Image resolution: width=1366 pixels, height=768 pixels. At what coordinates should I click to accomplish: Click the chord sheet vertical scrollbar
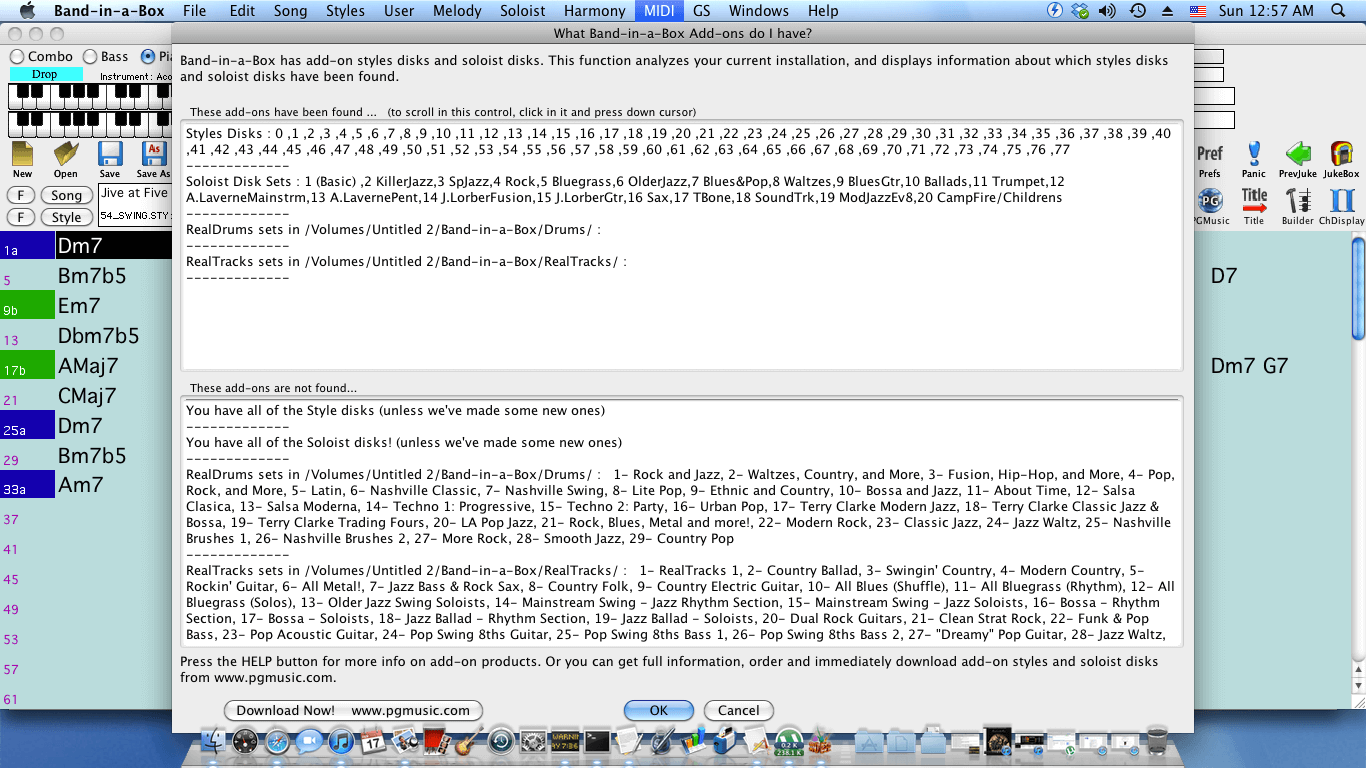click(x=1358, y=470)
